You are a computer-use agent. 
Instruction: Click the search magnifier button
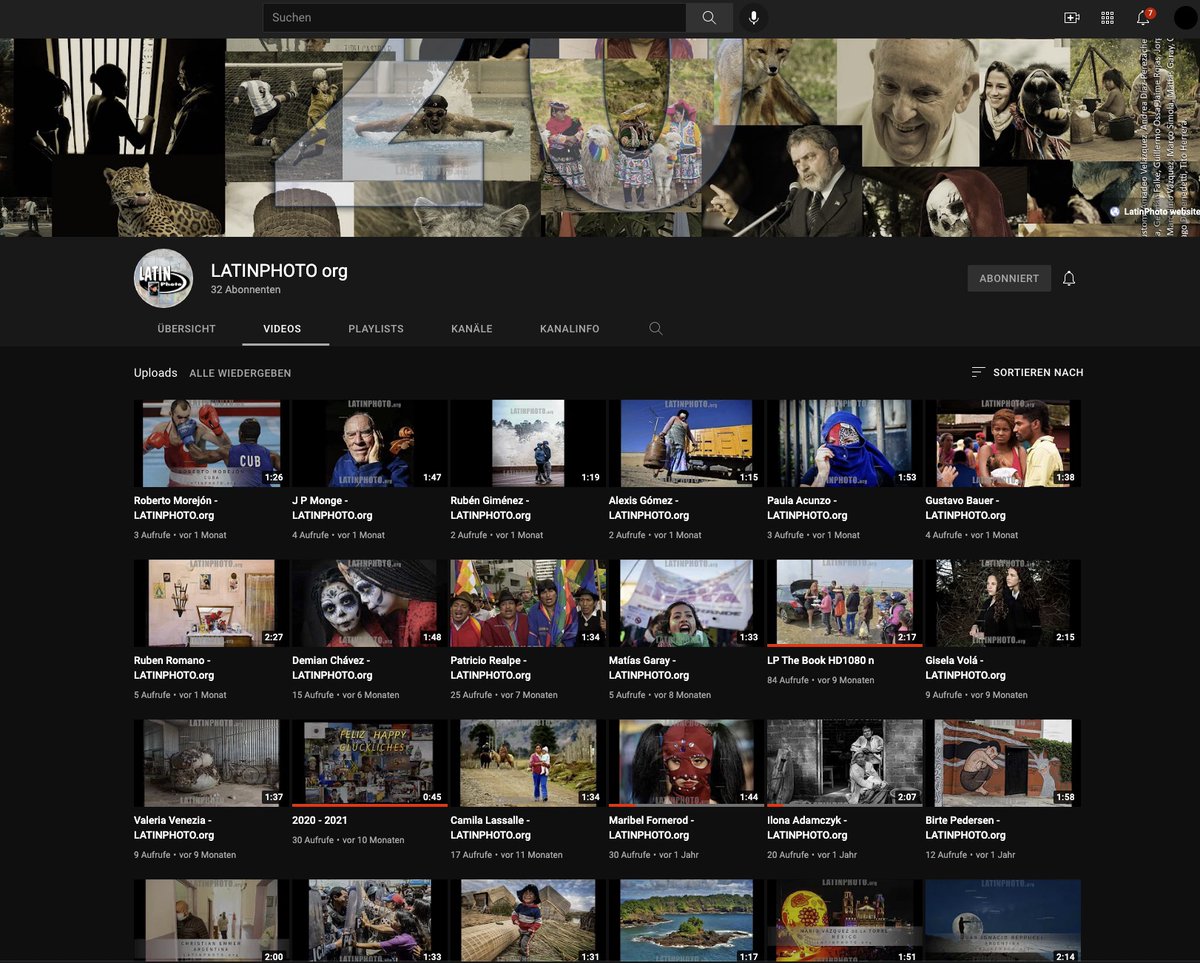[x=709, y=17]
